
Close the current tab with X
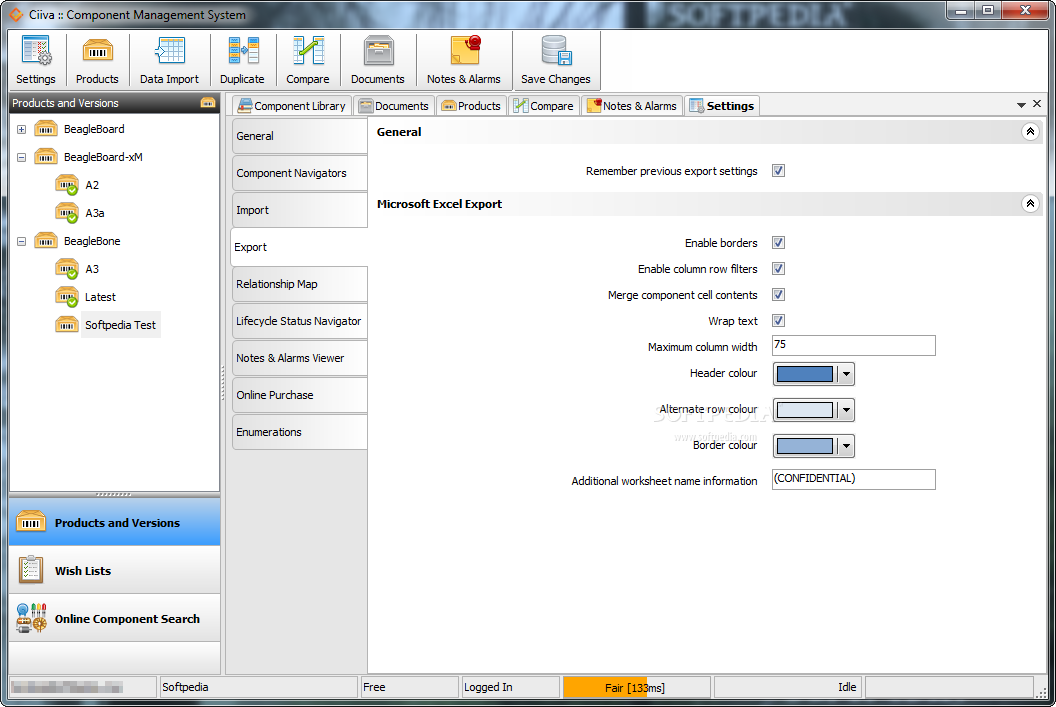click(1037, 104)
